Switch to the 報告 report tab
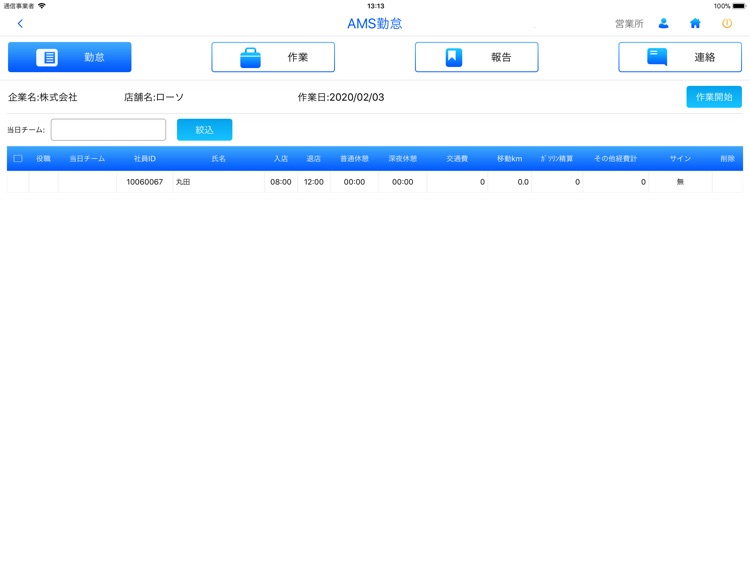This screenshot has width=750, height=562. point(476,57)
